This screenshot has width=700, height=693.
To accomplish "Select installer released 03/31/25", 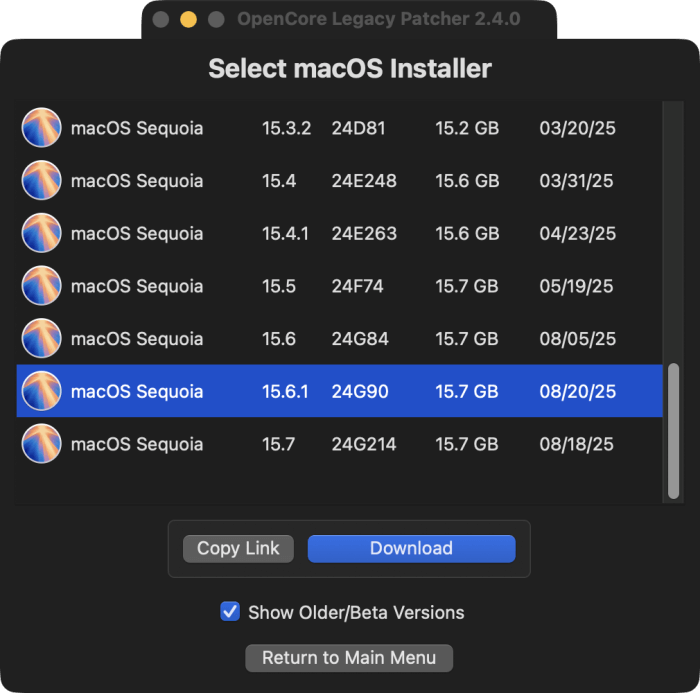I will [339, 180].
